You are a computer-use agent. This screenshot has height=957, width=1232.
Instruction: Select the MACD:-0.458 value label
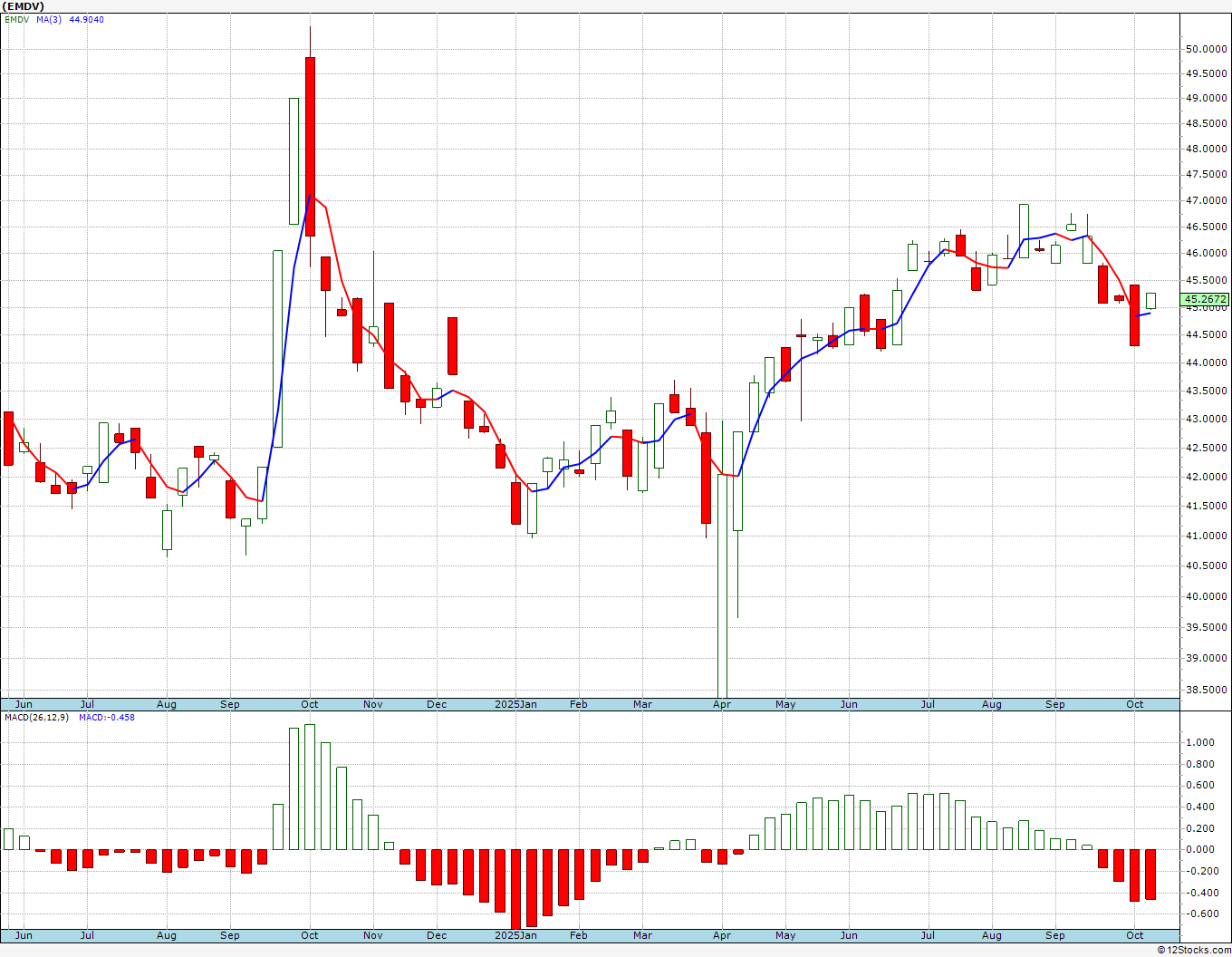click(x=106, y=717)
